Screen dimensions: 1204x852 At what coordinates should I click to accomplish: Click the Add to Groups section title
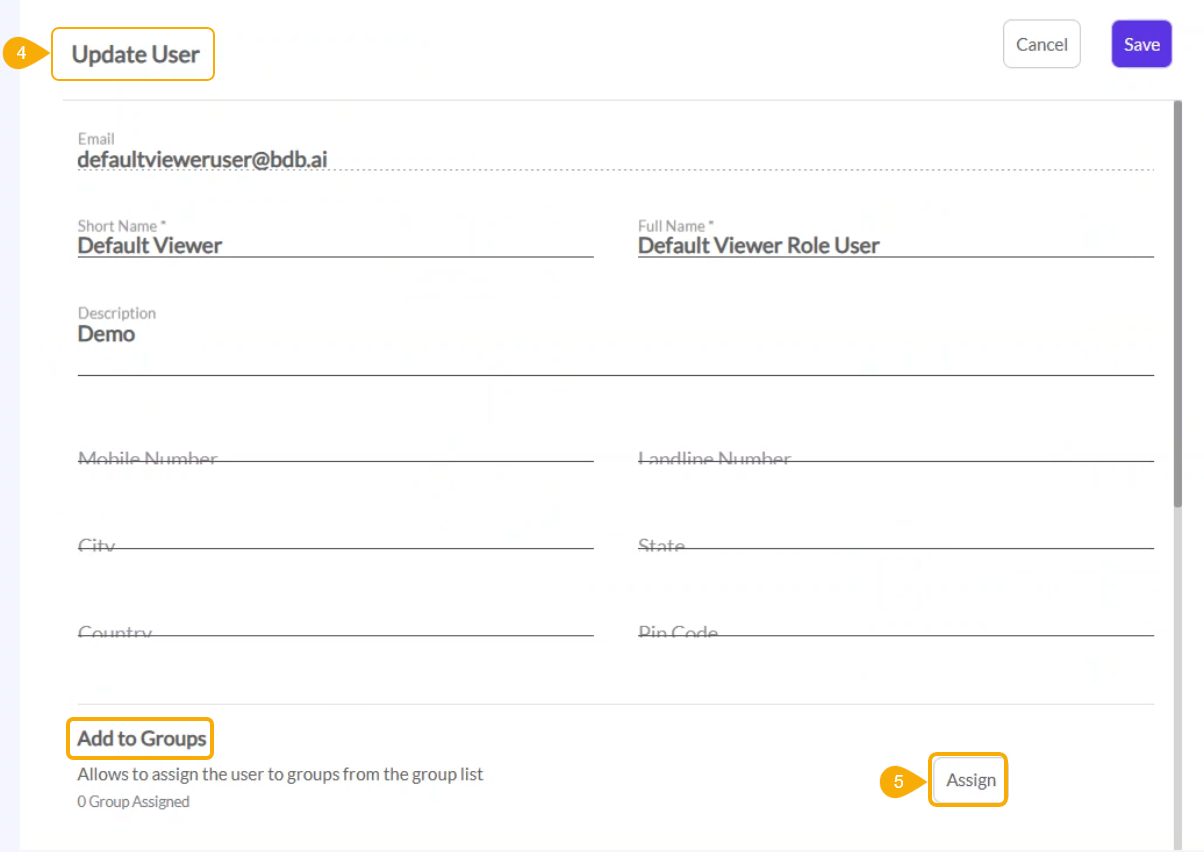(141, 739)
